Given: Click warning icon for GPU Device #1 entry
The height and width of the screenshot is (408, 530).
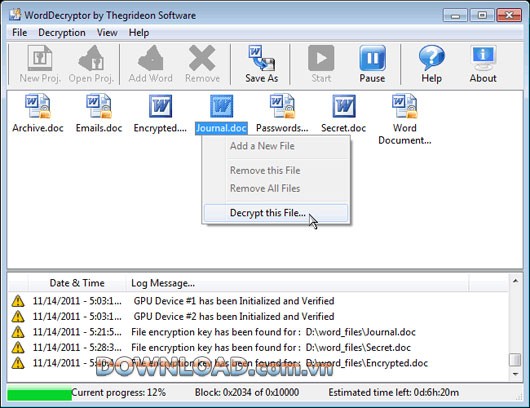Looking at the screenshot, I should [x=18, y=301].
